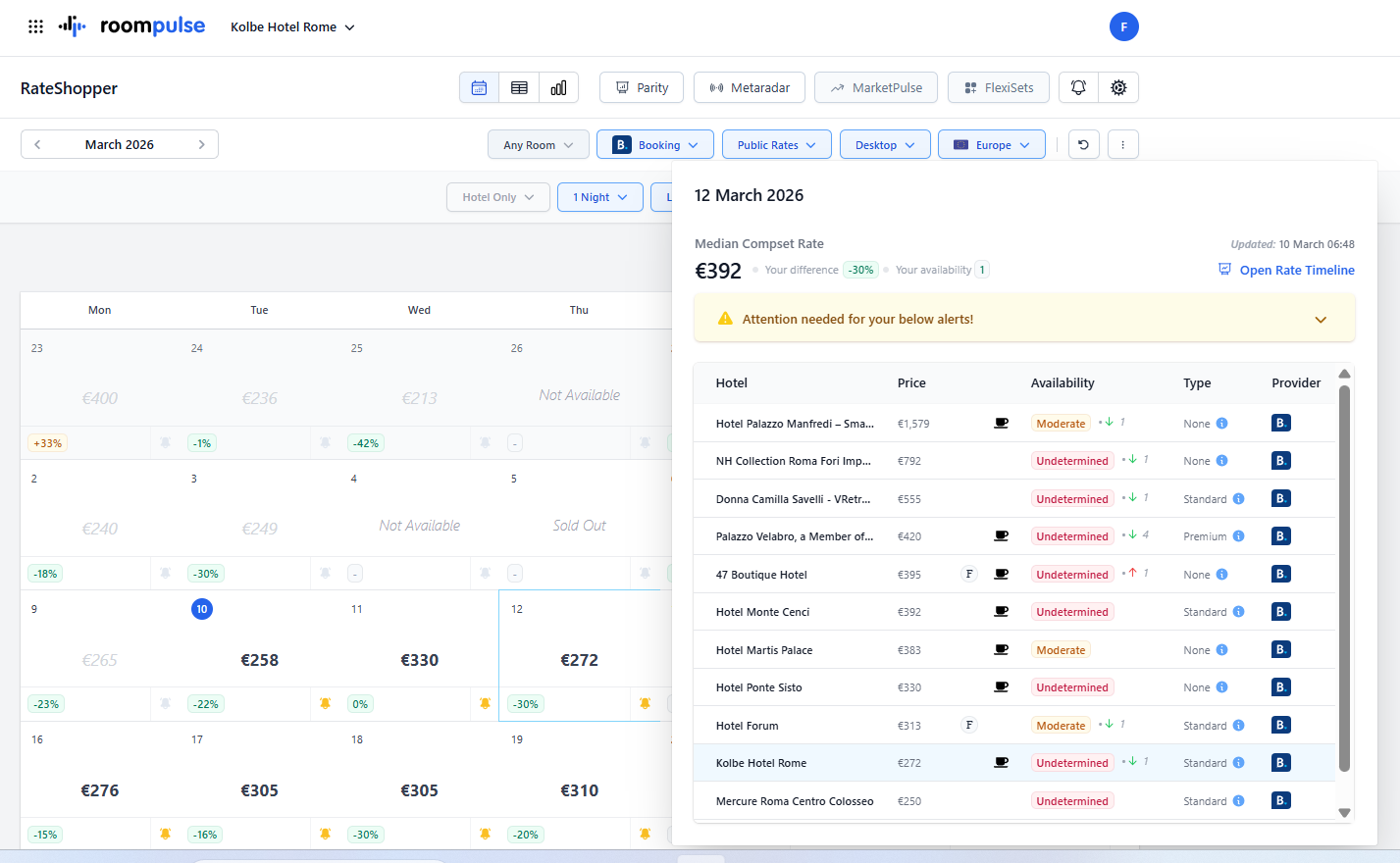
Task: Go to next month arrow
Action: click(202, 144)
